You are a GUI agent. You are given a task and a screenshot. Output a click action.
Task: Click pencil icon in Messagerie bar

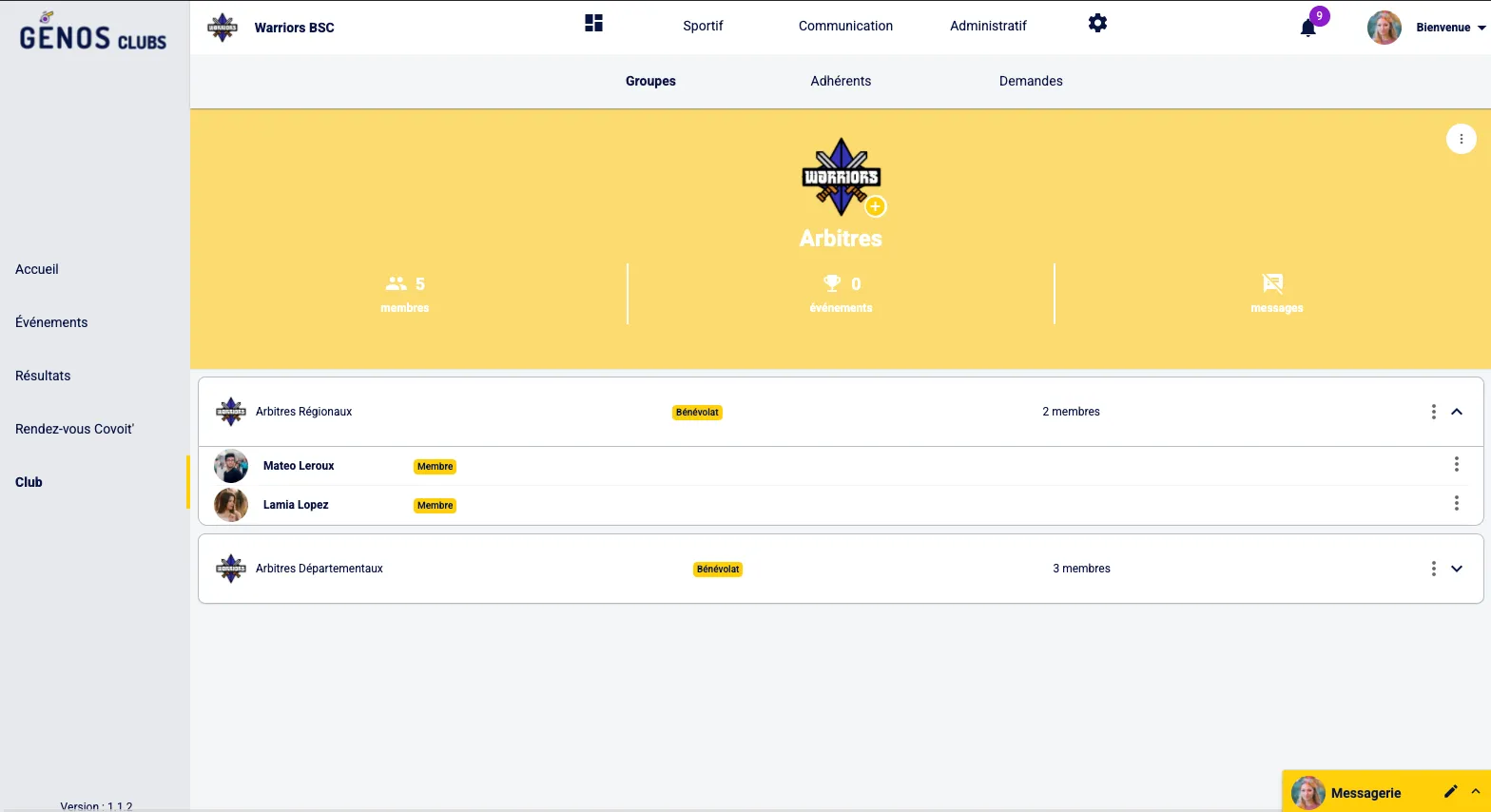pyautogui.click(x=1450, y=791)
